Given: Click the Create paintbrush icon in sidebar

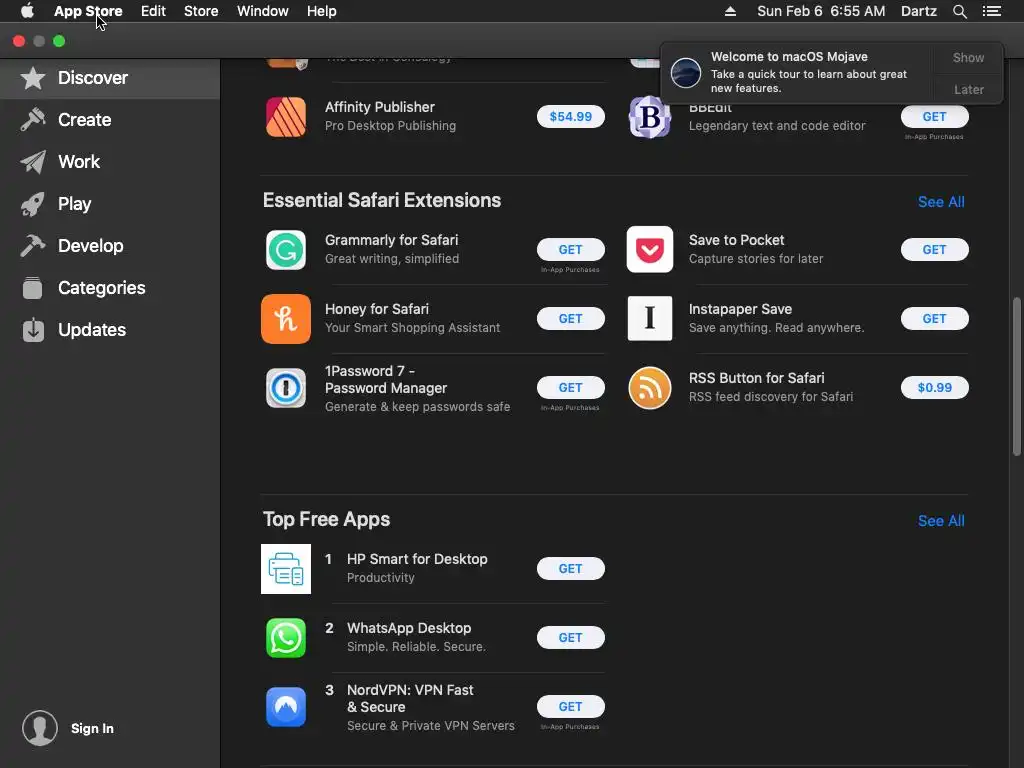Looking at the screenshot, I should (33, 120).
